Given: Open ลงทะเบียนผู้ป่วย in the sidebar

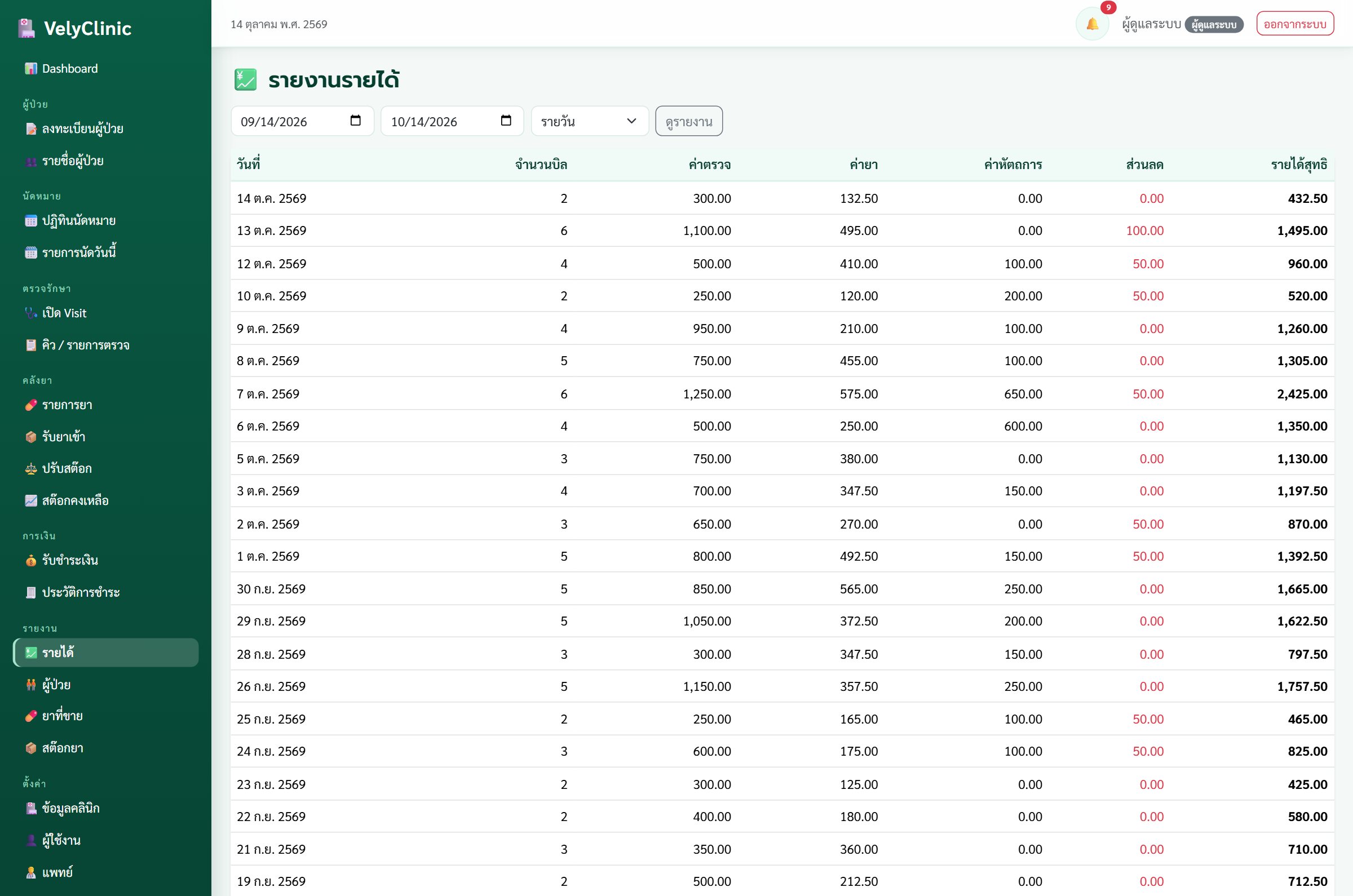Looking at the screenshot, I should click(105, 128).
